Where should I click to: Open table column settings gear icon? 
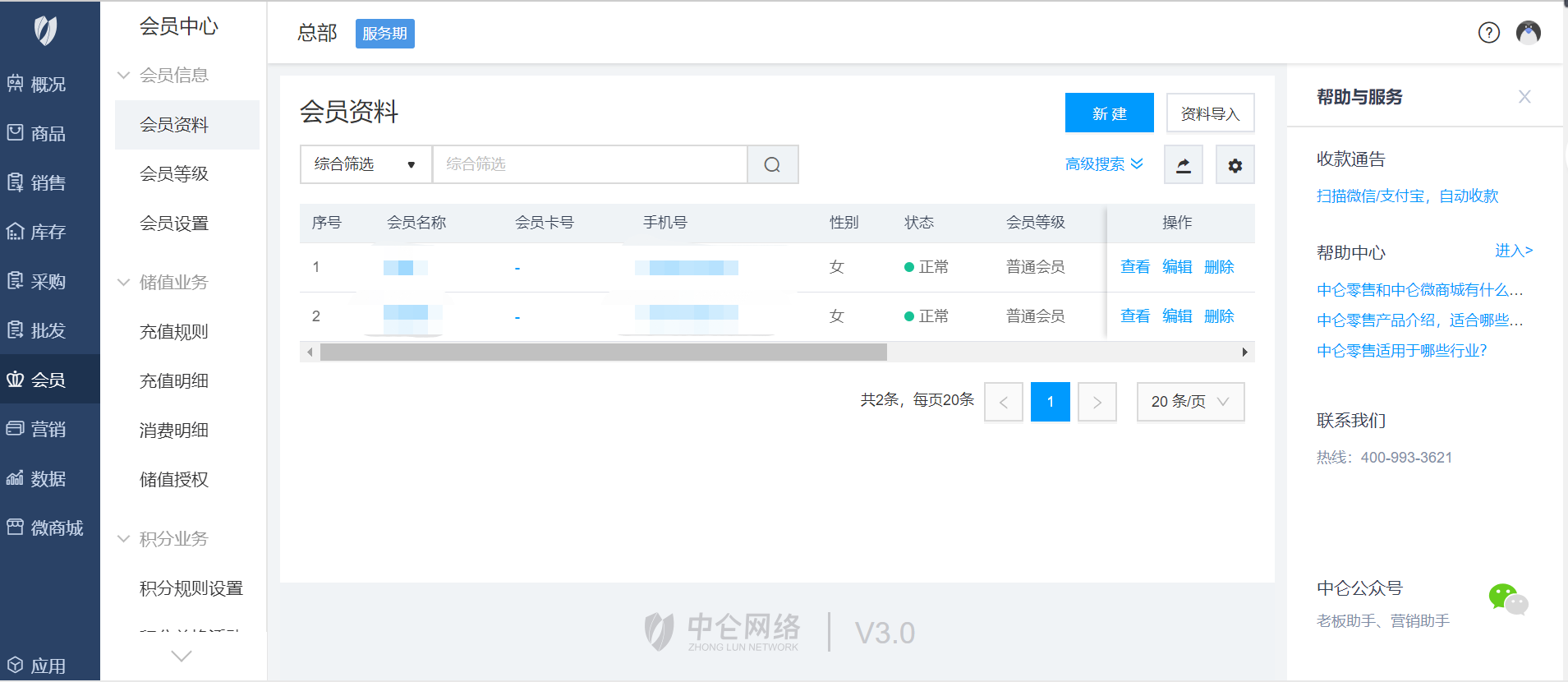coord(1235,165)
